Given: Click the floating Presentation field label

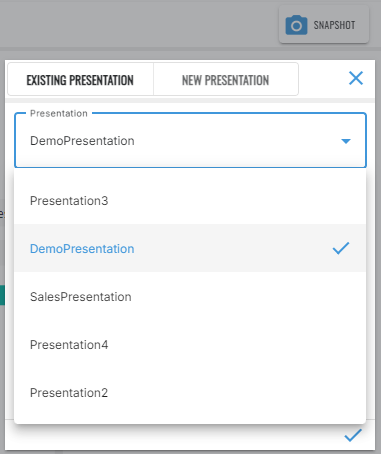Looking at the screenshot, I should coord(59,113).
